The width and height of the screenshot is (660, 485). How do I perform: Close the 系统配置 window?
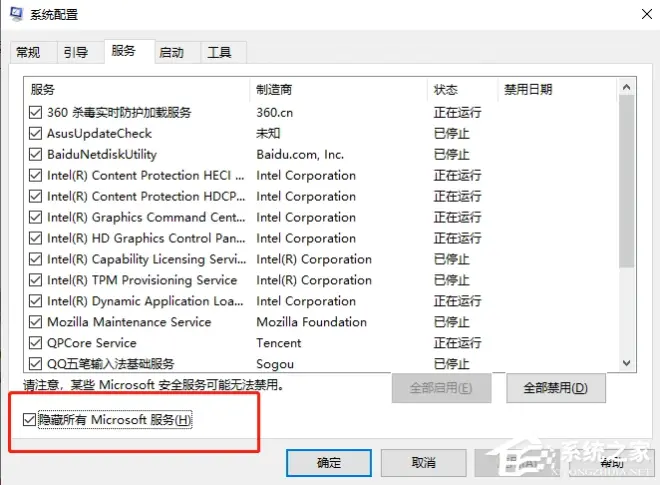647,14
